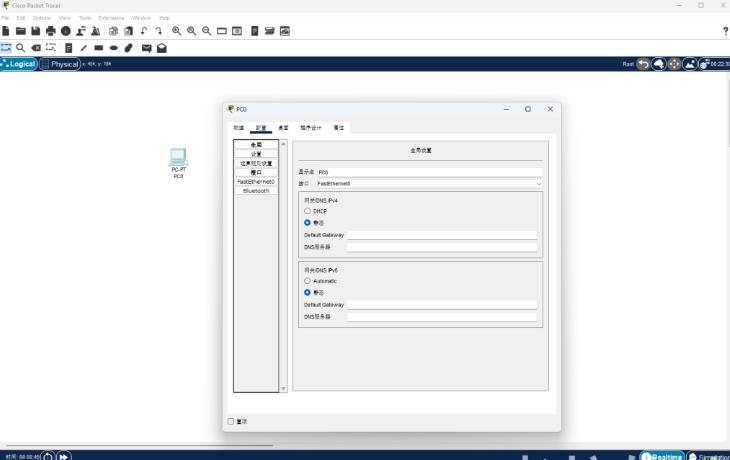The width and height of the screenshot is (730, 460).
Task: Reset zoom with the middle magnifier icon
Action: point(191,31)
